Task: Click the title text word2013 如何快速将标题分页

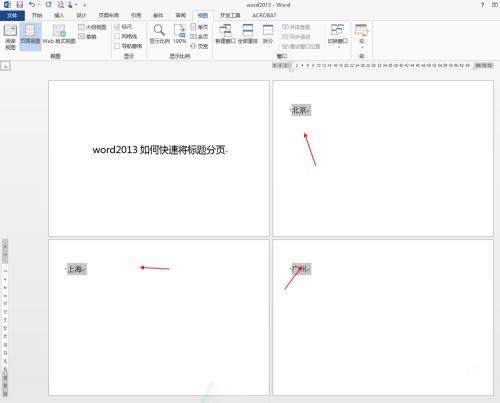Action: click(159, 150)
